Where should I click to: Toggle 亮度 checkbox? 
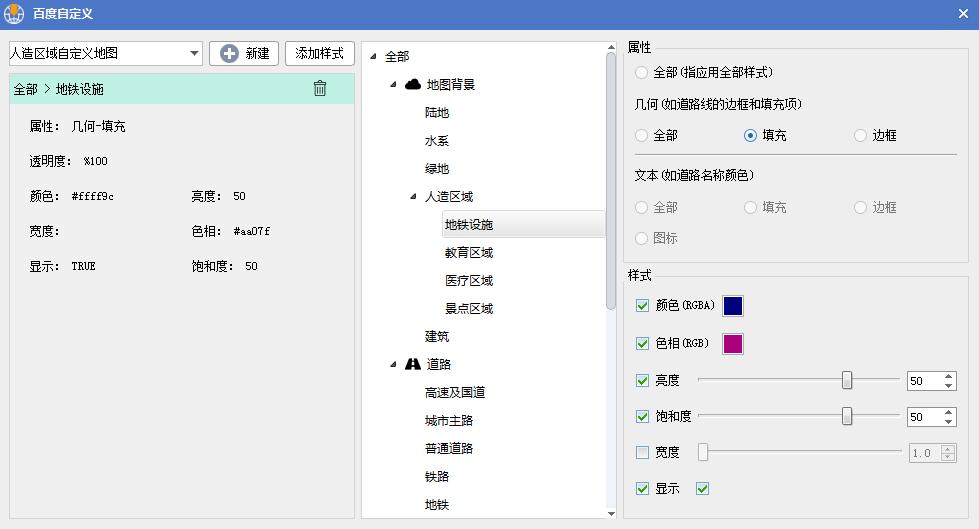[642, 380]
